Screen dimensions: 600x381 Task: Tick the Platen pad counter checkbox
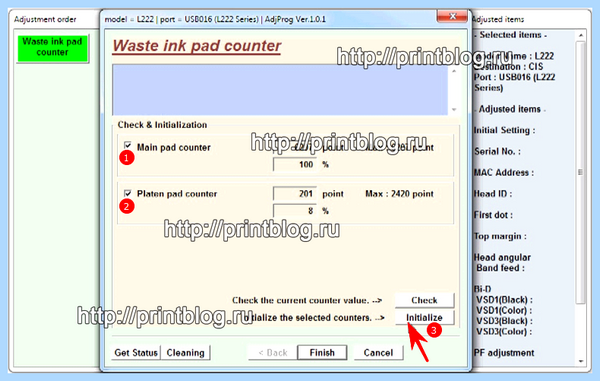(x=127, y=193)
